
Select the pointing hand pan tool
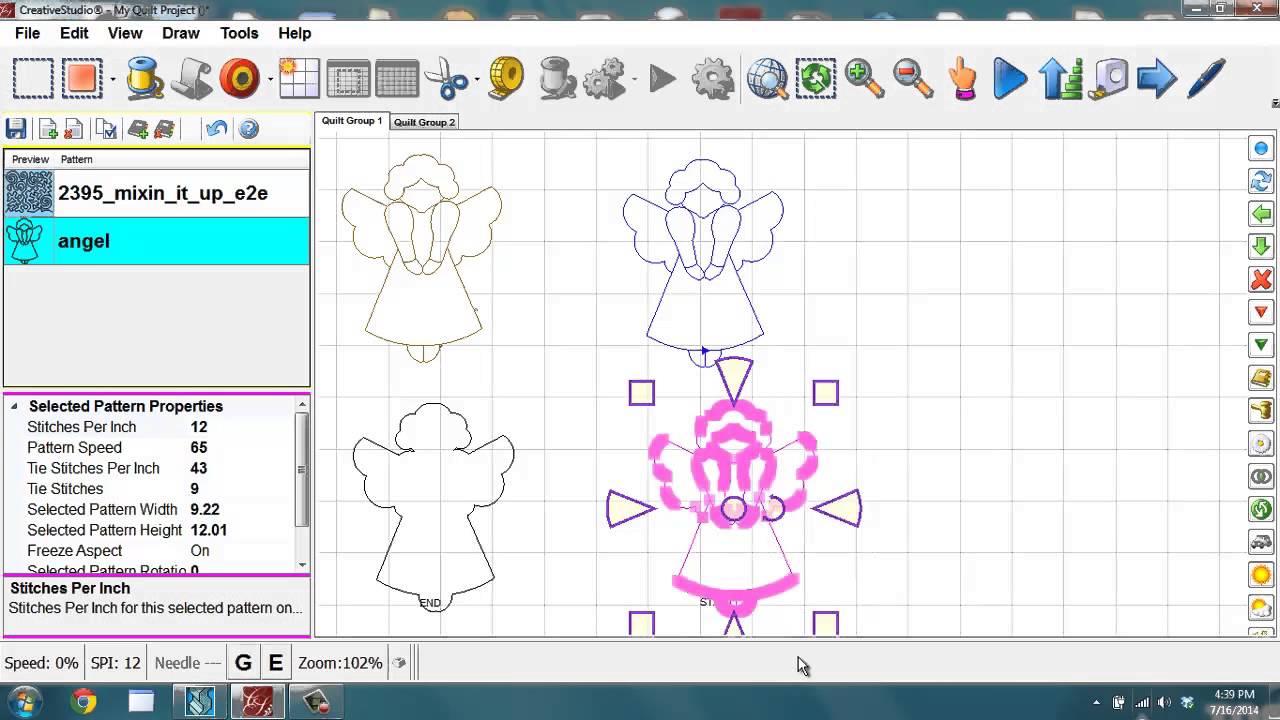pos(962,78)
